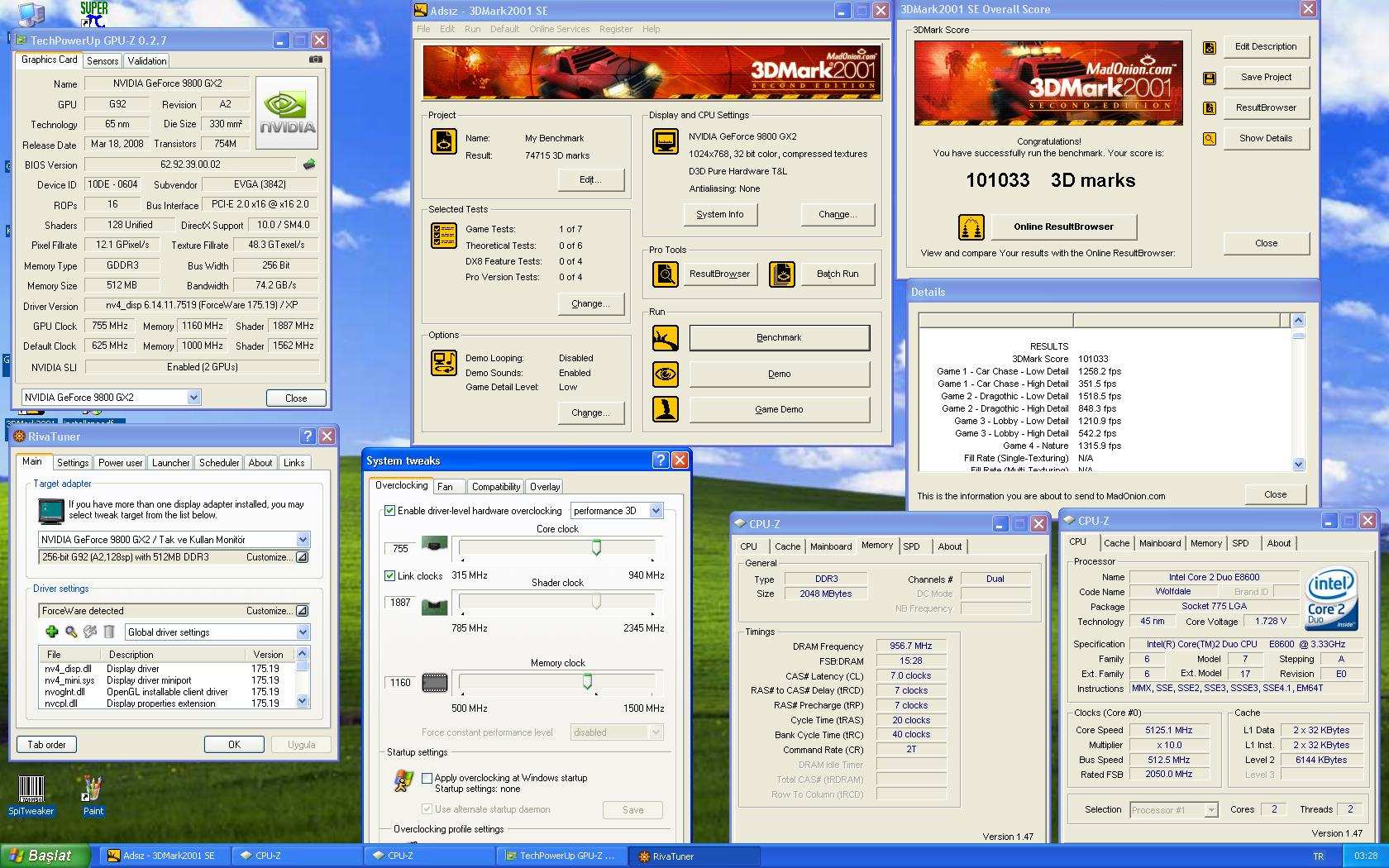Click the core clock value field 755
Viewport: 1389px width, 868px height.
pos(400,548)
